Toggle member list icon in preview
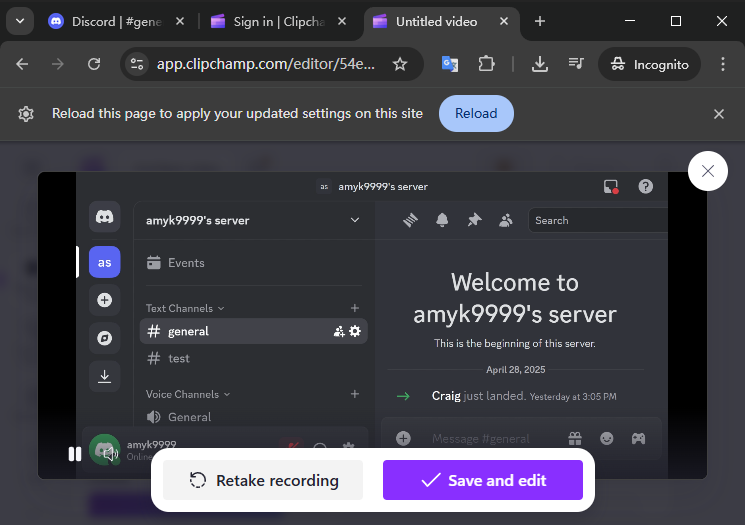The width and height of the screenshot is (745, 525). click(506, 220)
